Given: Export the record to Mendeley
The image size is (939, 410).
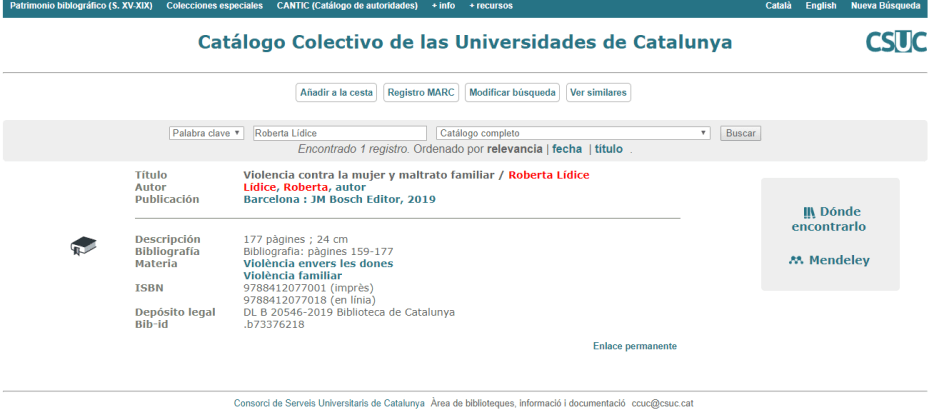Looking at the screenshot, I should (829, 261).
